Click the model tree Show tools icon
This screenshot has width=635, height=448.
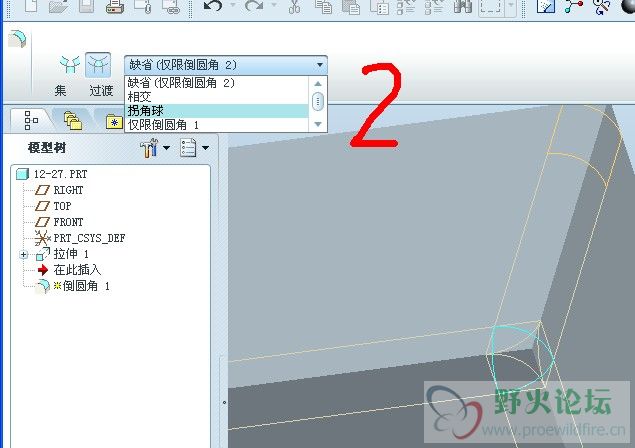(x=149, y=148)
